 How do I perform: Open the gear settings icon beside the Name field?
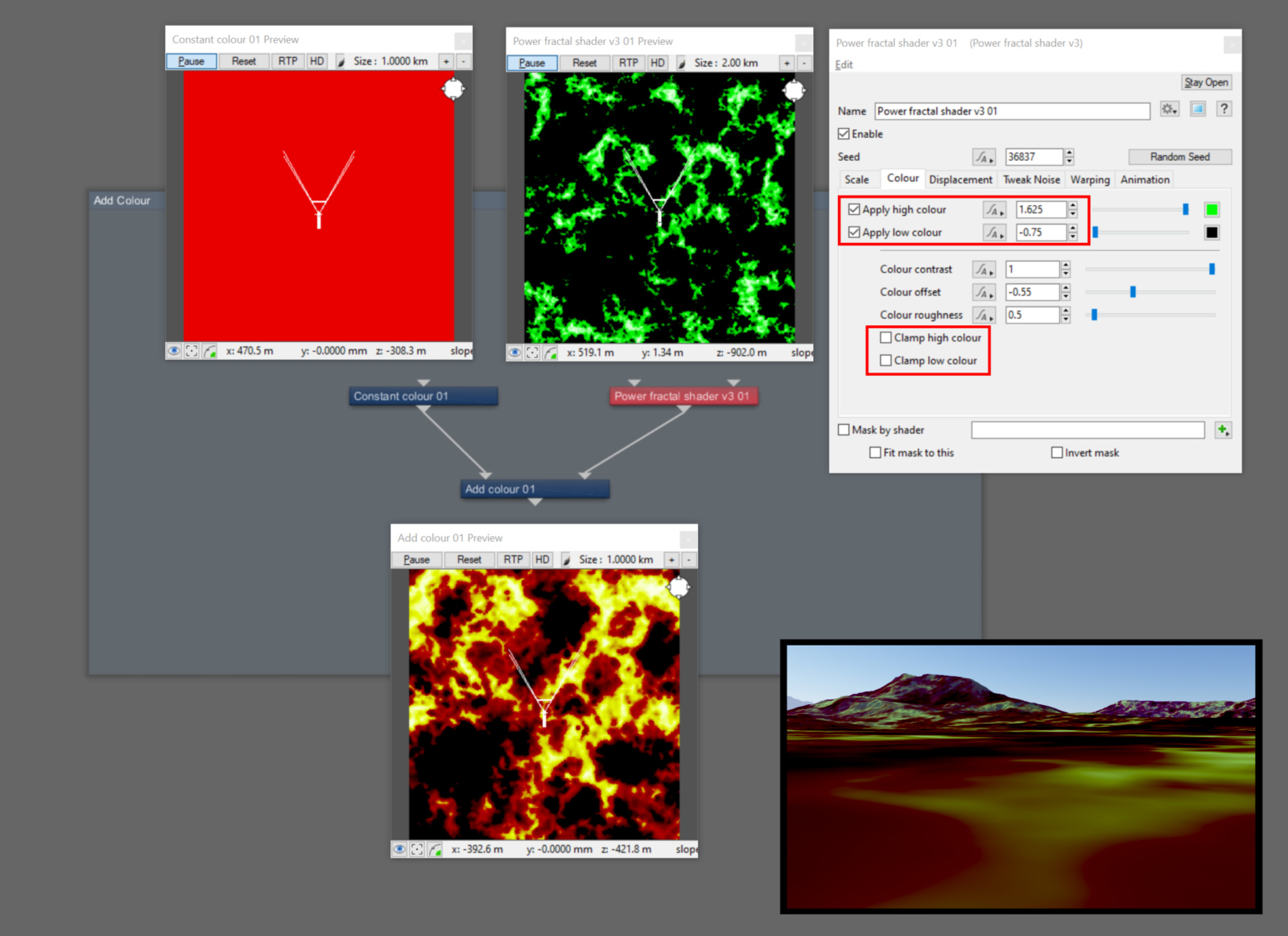[1169, 109]
